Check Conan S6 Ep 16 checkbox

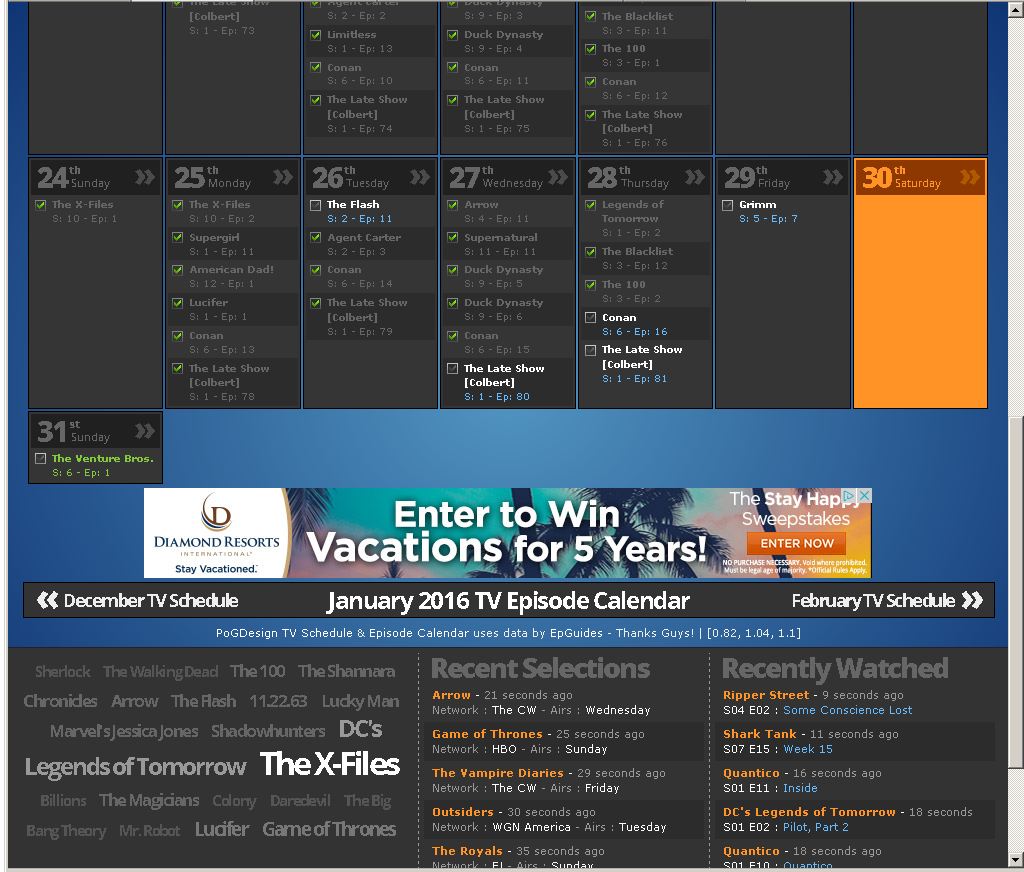590,317
